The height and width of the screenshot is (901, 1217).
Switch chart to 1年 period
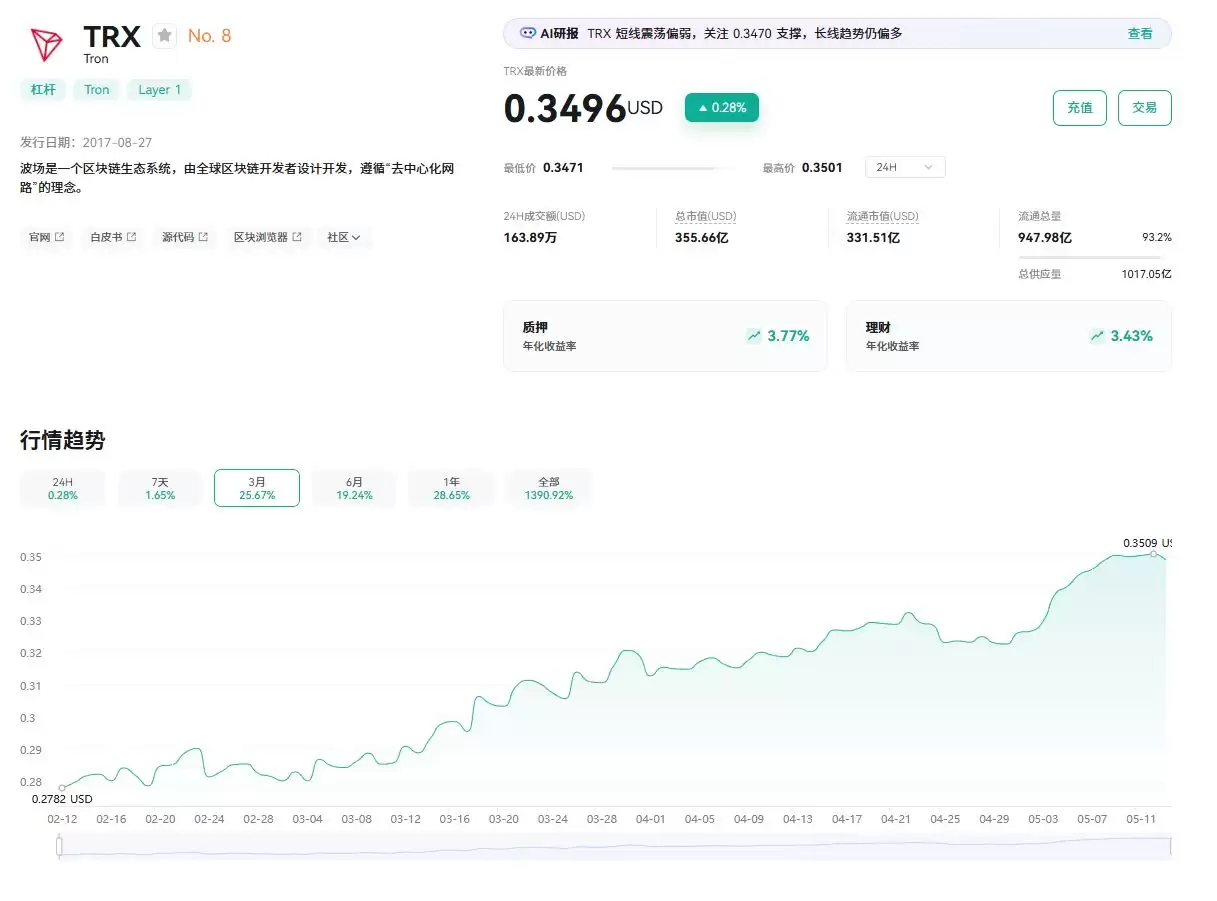pos(452,488)
